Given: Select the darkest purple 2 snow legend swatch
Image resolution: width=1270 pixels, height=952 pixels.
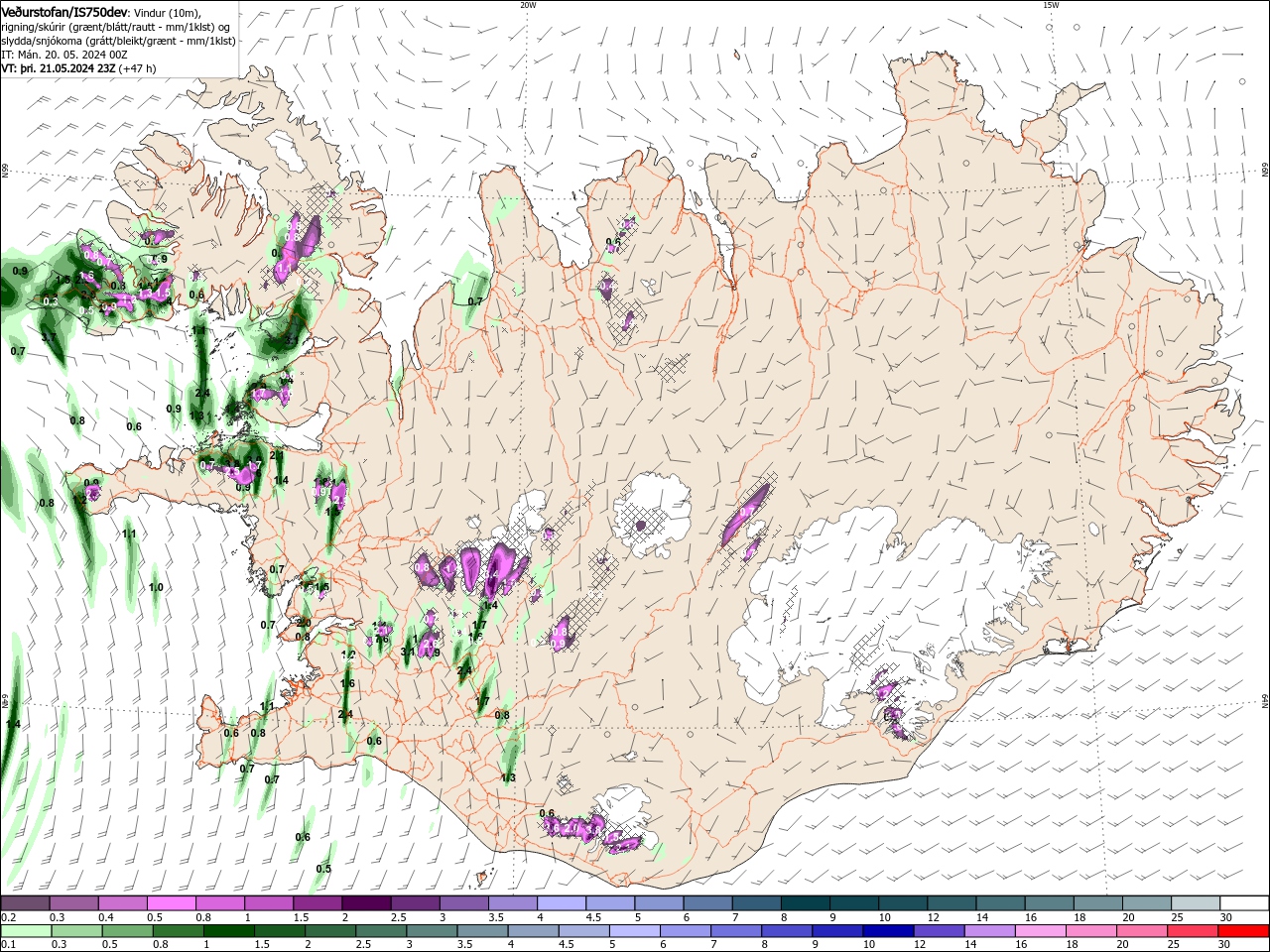Looking at the screenshot, I should coord(366,903).
